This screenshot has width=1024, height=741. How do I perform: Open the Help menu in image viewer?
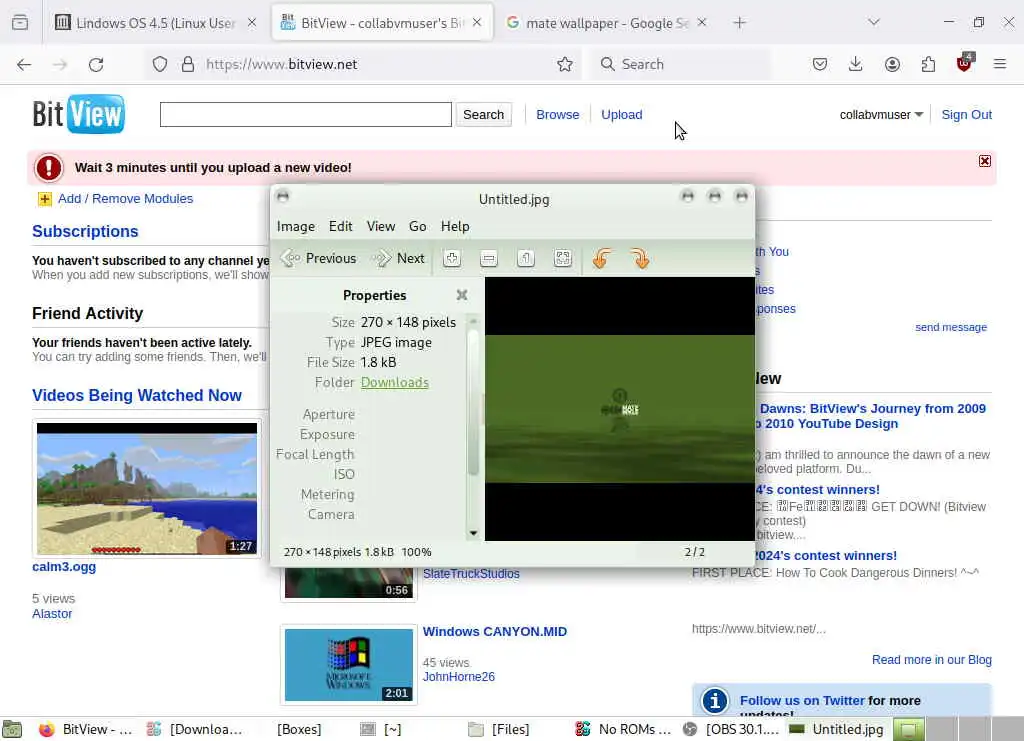point(455,227)
